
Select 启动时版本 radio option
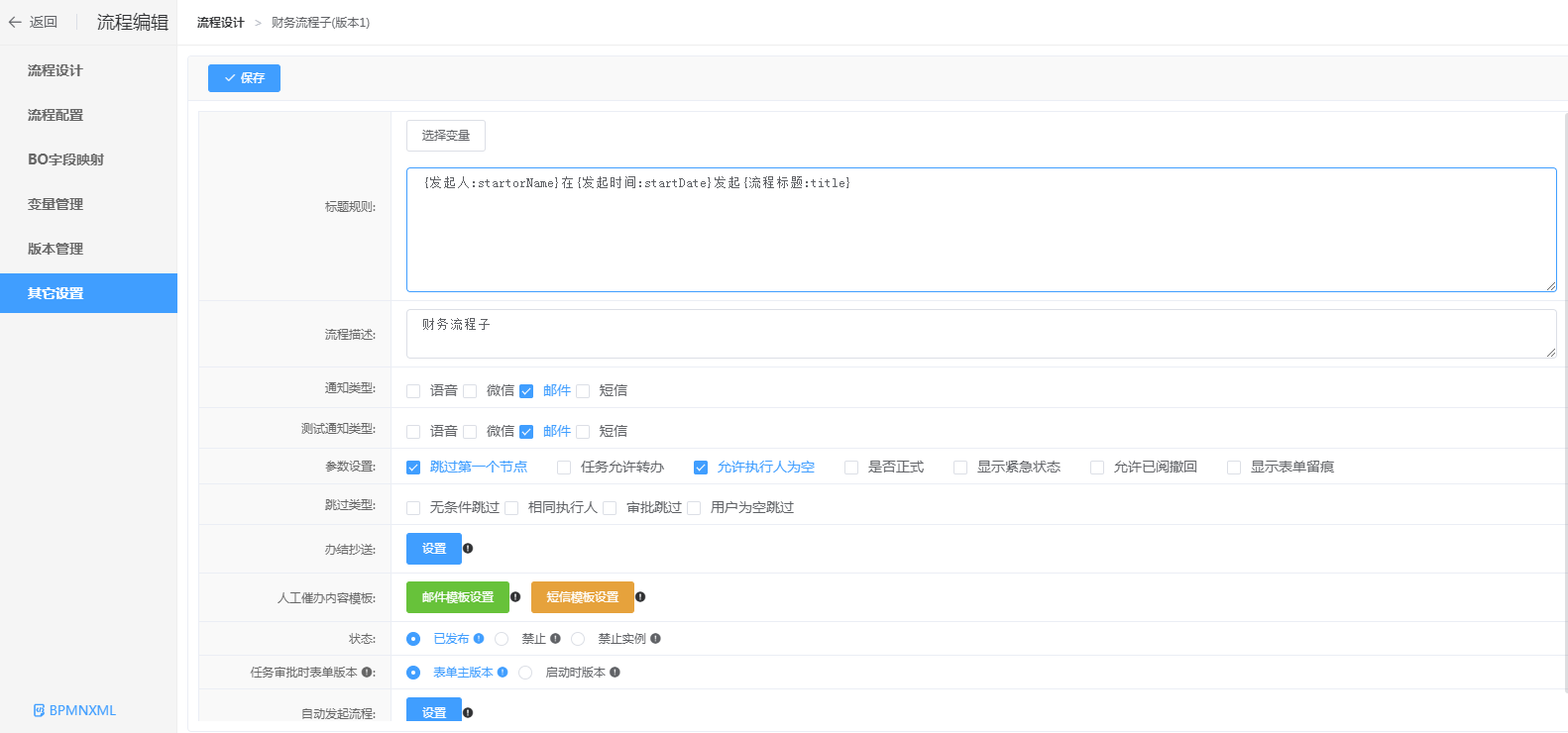click(525, 673)
